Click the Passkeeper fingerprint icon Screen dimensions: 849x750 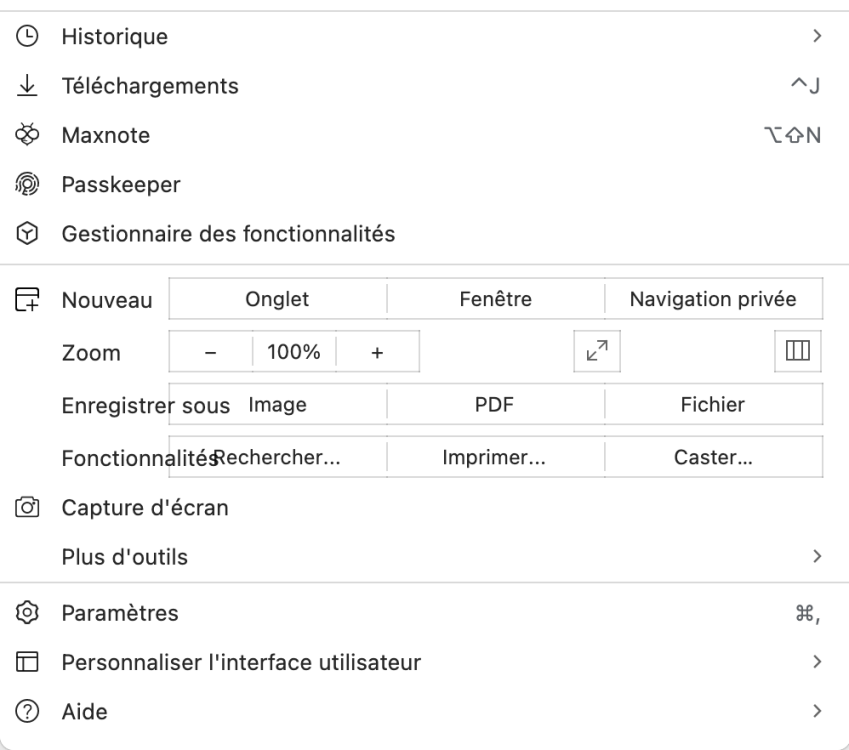27,184
